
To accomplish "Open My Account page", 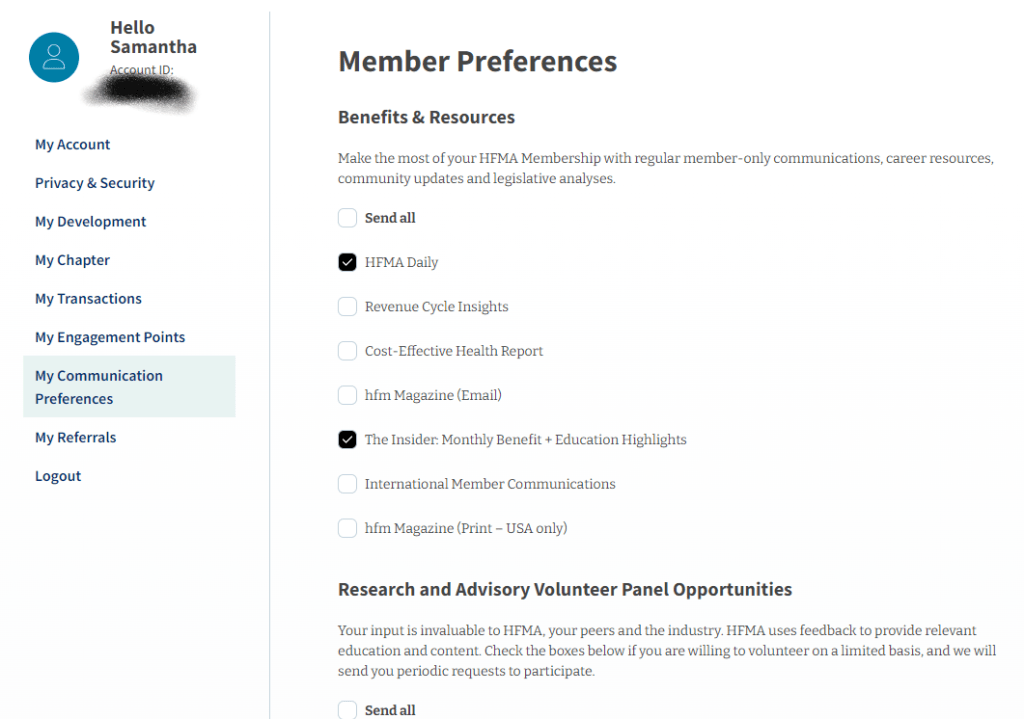I will pos(72,145).
